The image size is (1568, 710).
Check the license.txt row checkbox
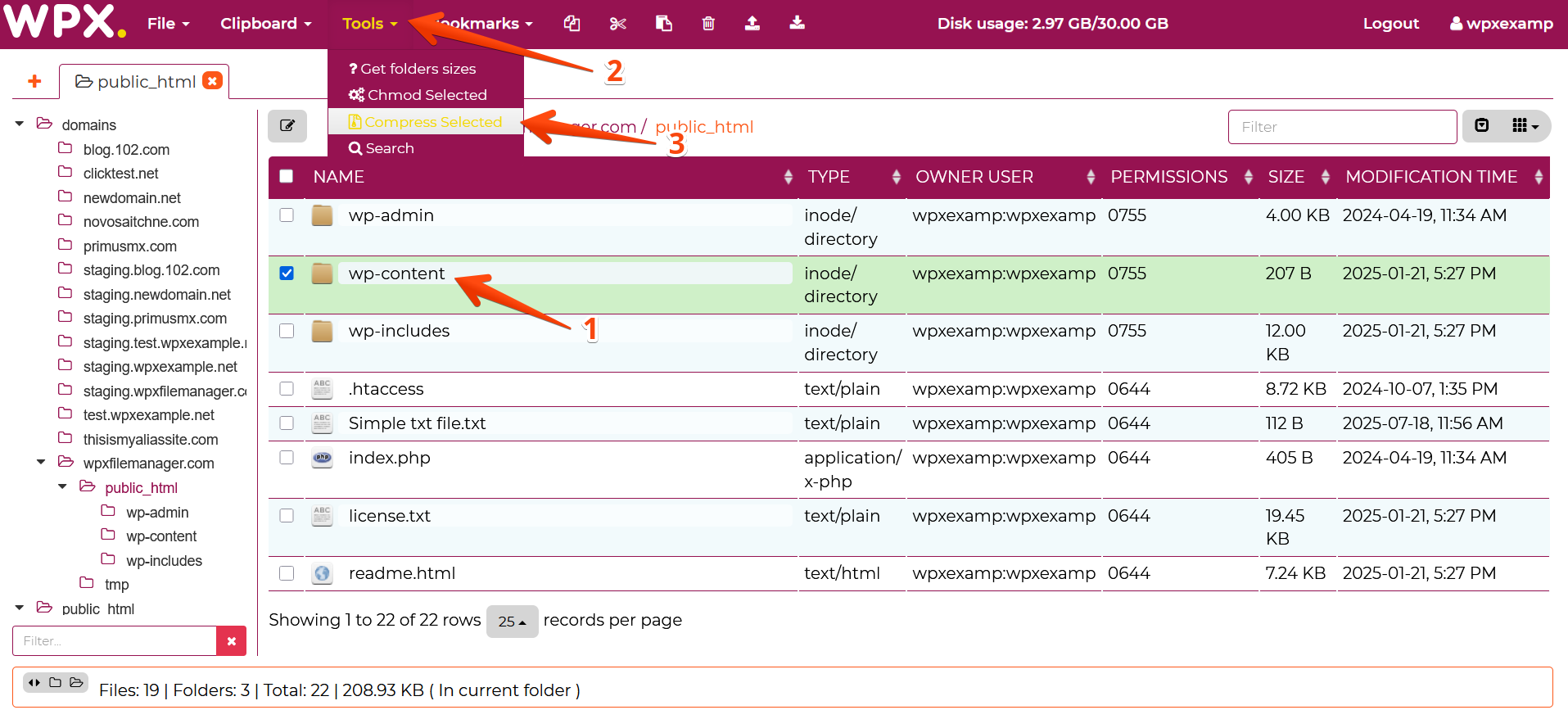[287, 515]
